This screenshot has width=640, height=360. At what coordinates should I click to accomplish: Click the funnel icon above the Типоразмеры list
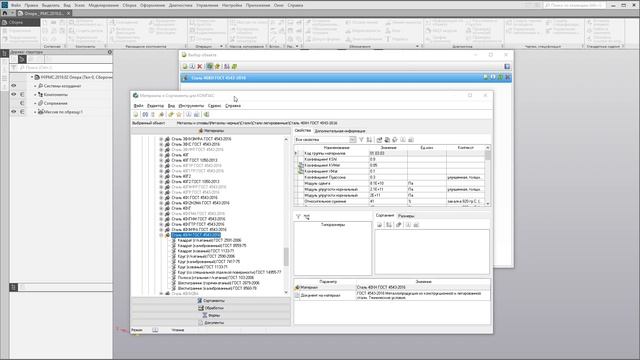(x=298, y=217)
